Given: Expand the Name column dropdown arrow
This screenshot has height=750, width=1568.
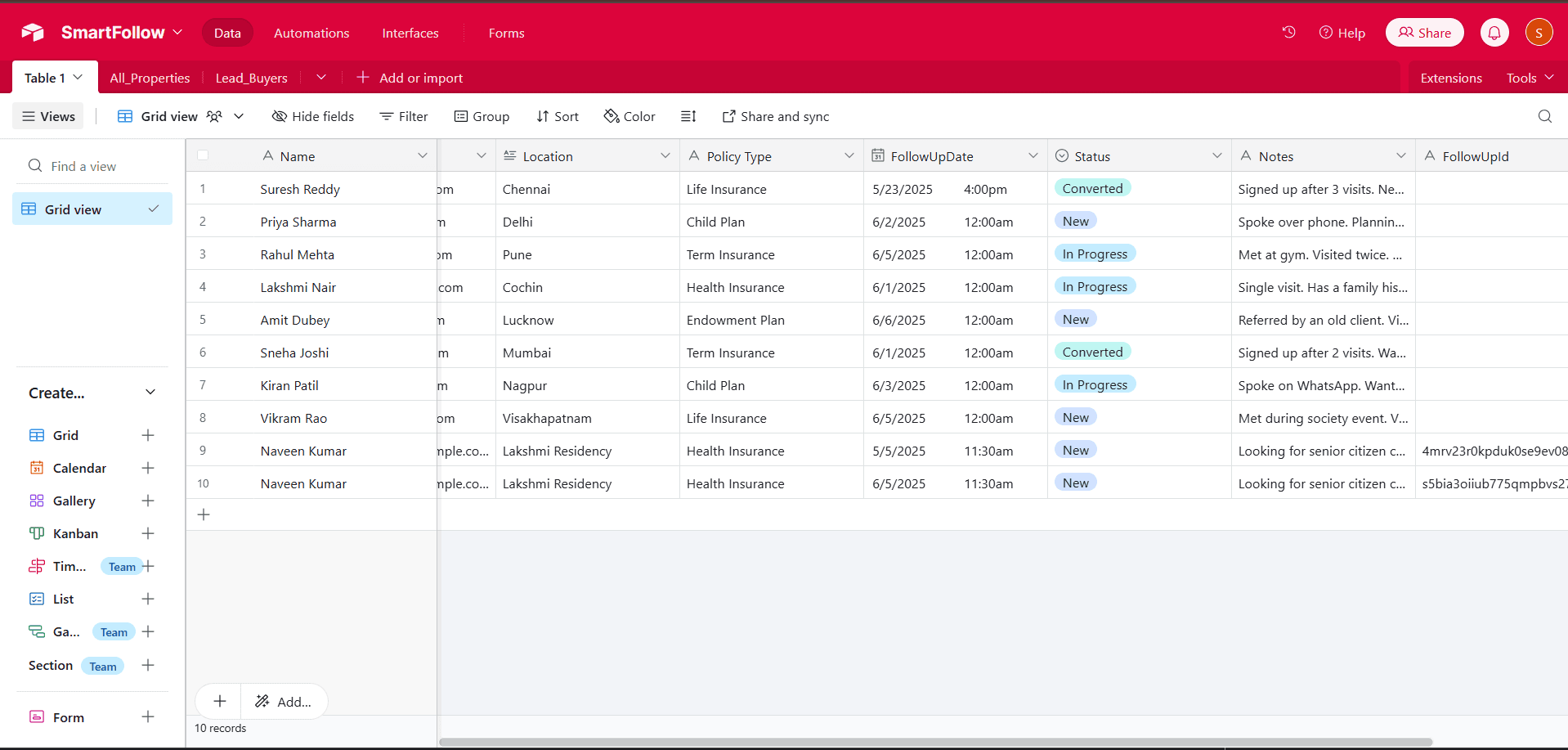Looking at the screenshot, I should pos(423,155).
